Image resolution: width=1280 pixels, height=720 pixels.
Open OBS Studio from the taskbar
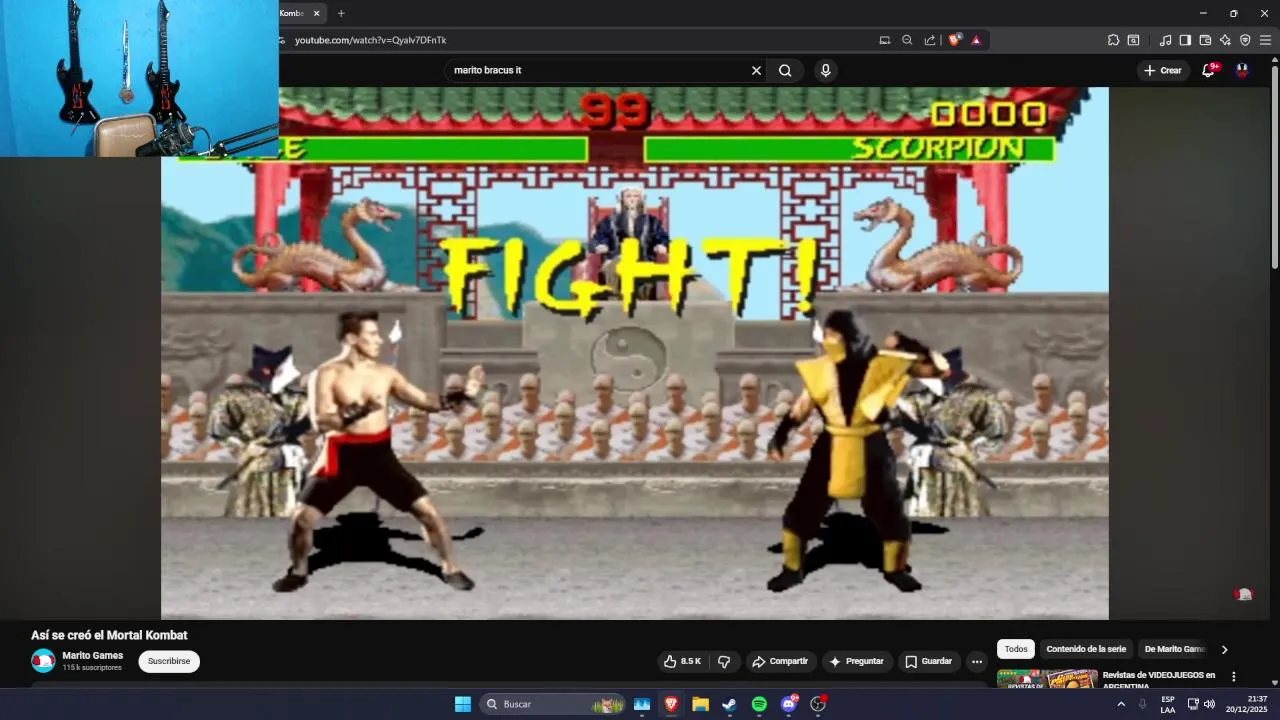(x=818, y=704)
